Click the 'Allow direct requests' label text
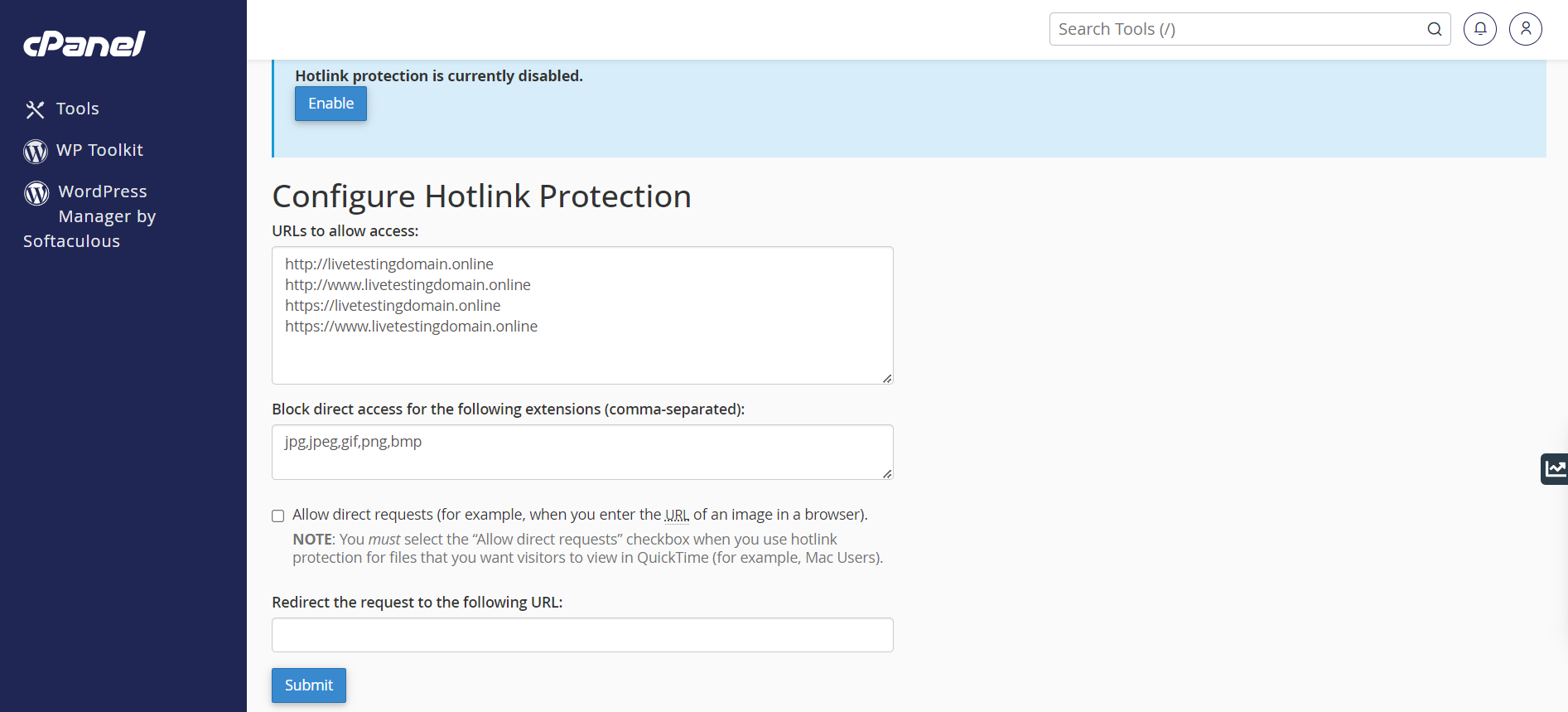Viewport: 1568px width, 712px height. tap(580, 515)
